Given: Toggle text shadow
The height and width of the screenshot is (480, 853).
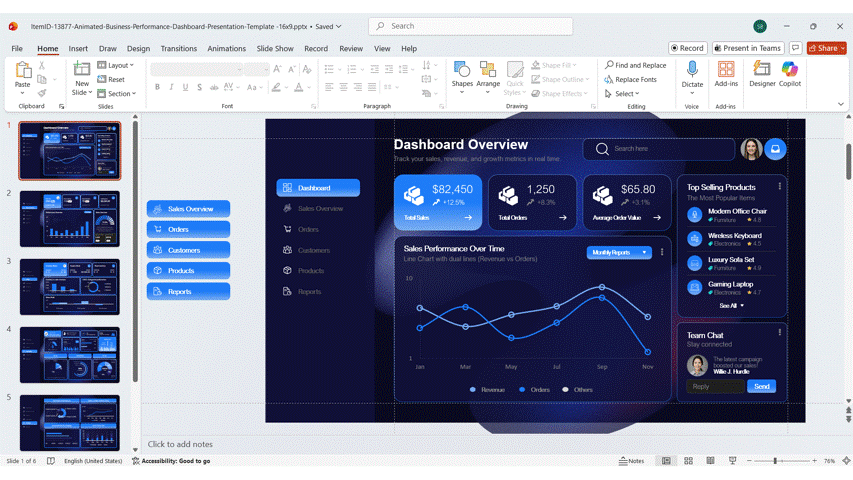Looking at the screenshot, I should point(200,87).
